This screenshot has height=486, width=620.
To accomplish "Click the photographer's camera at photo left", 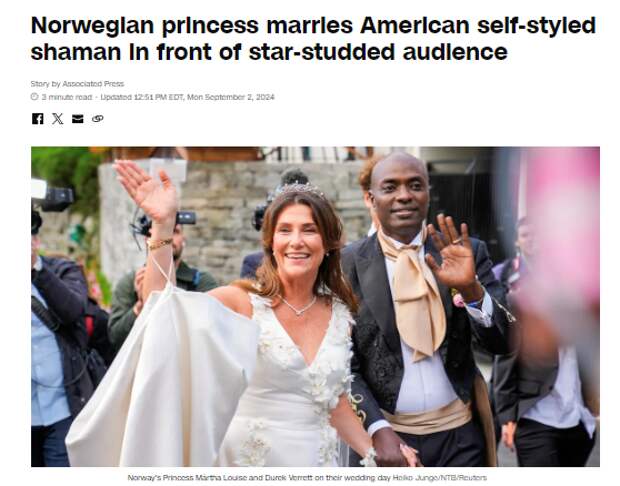I will point(52,195).
